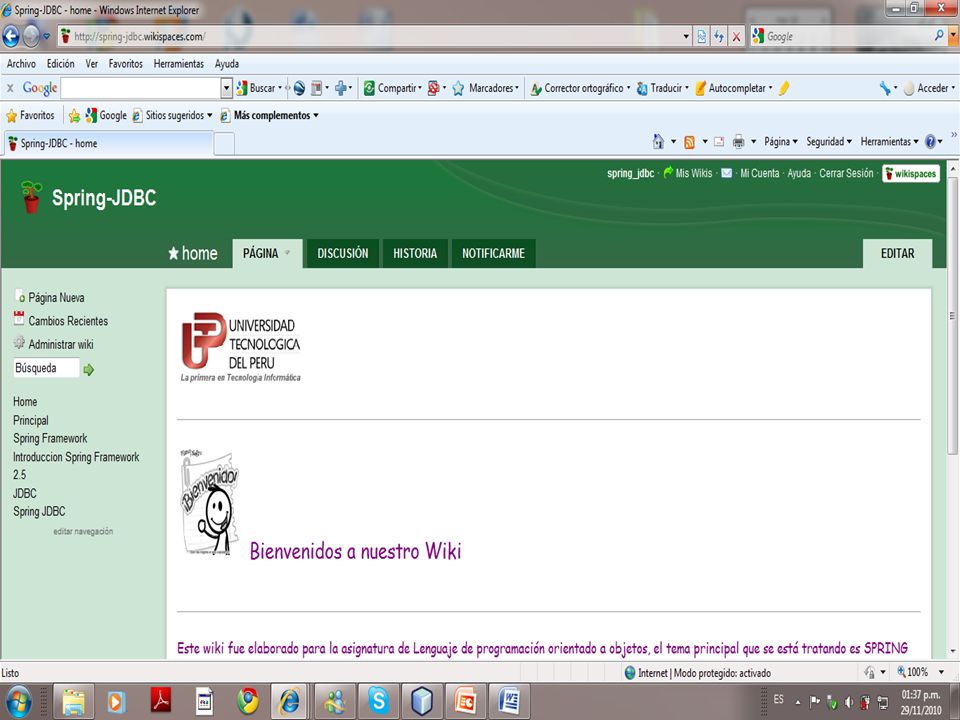Viewport: 960px width, 720px height.
Task: Open the Favoritos star button
Action: [30, 115]
